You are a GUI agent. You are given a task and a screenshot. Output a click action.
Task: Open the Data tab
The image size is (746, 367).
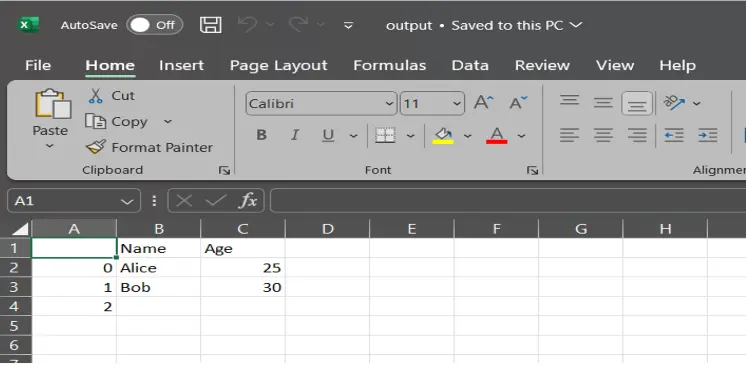[x=470, y=65]
